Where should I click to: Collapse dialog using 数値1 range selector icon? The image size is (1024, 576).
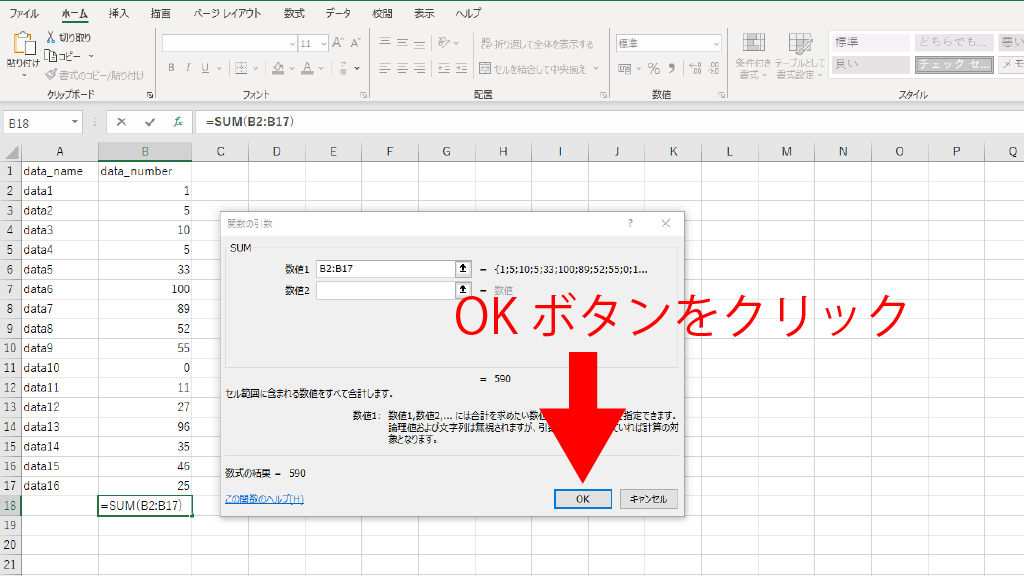(x=462, y=268)
